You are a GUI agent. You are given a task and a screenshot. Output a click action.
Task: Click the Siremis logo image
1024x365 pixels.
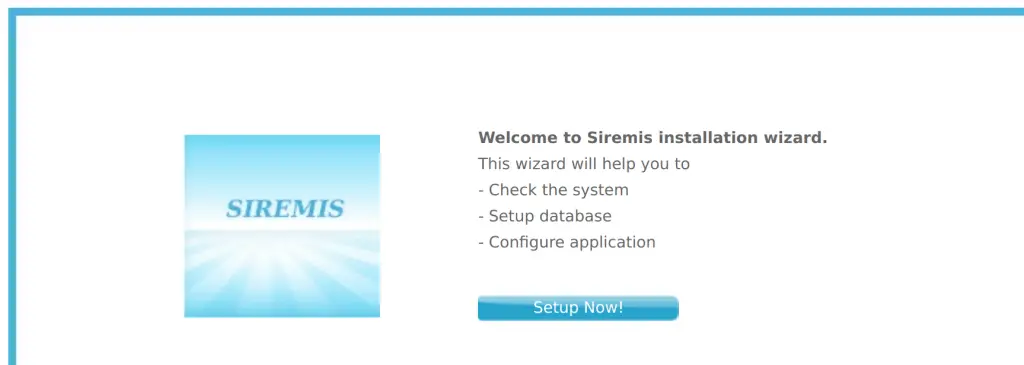click(282, 226)
